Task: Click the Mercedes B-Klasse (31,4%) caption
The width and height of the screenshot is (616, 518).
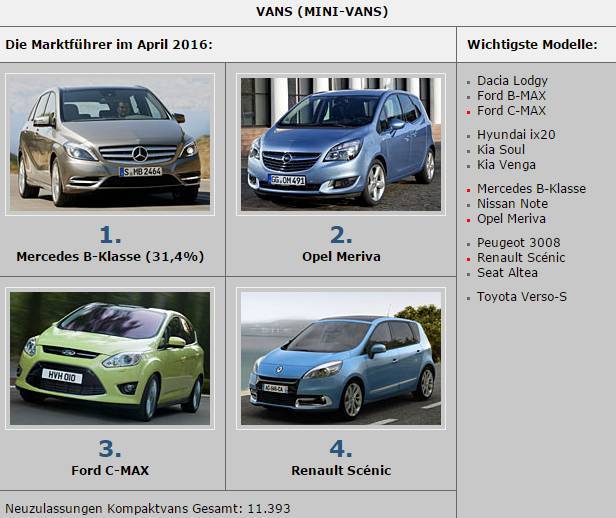Action: [110, 256]
